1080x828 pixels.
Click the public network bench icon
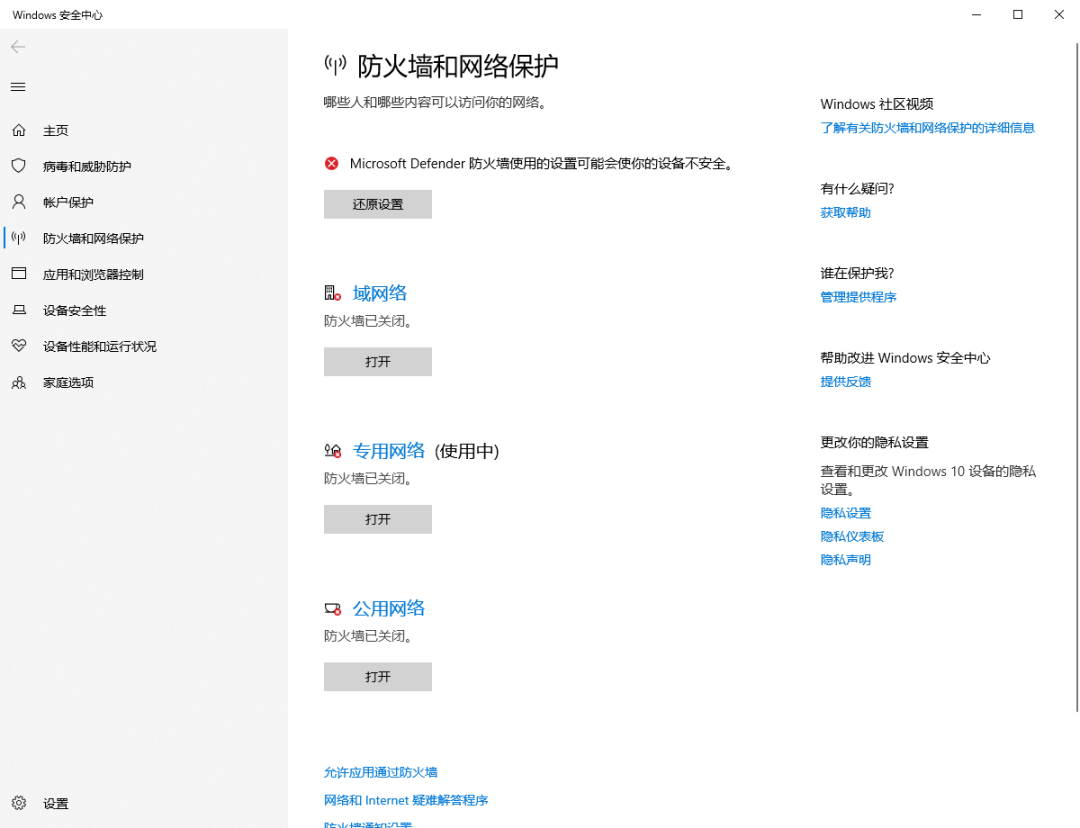(333, 608)
